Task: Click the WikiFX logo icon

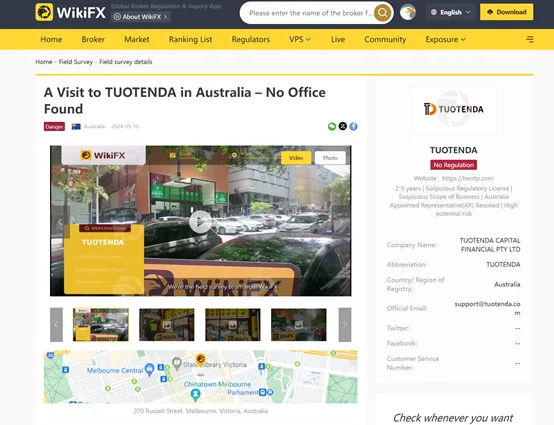Action: pos(44,12)
